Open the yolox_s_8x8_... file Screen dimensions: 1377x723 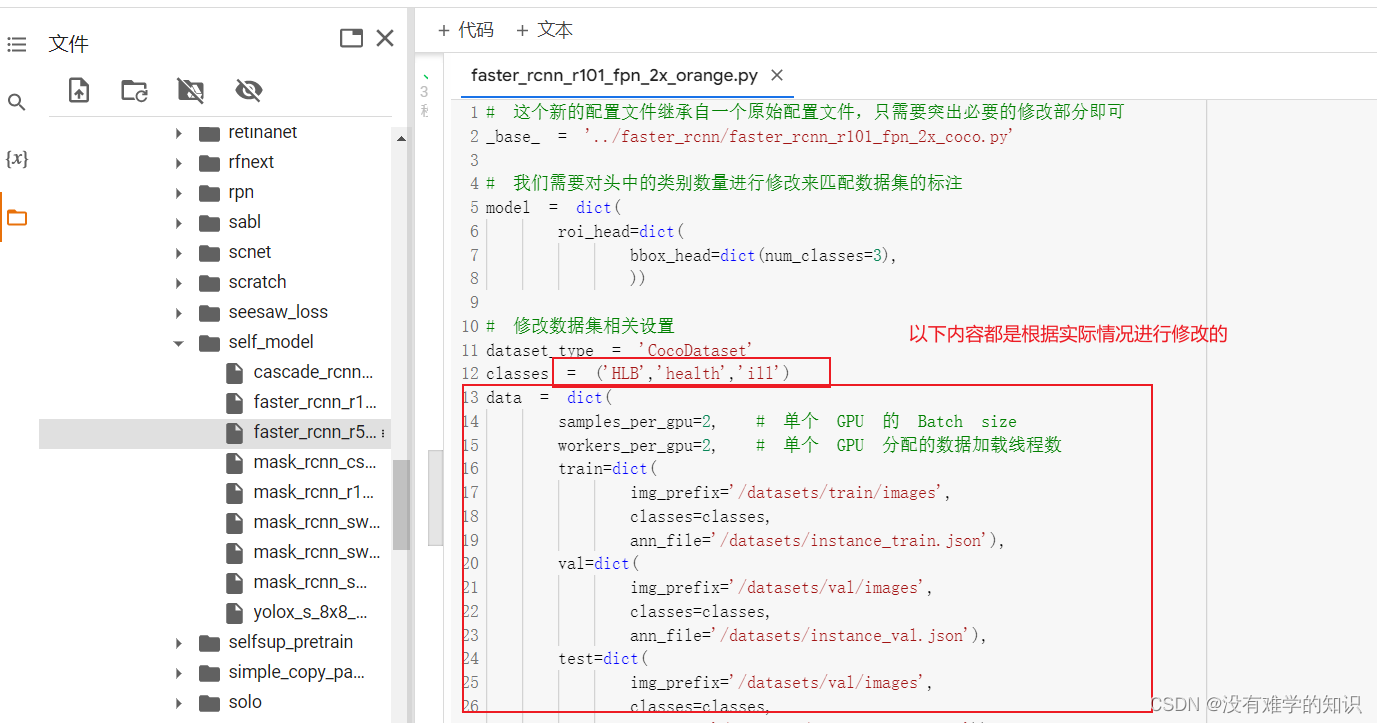pos(310,612)
